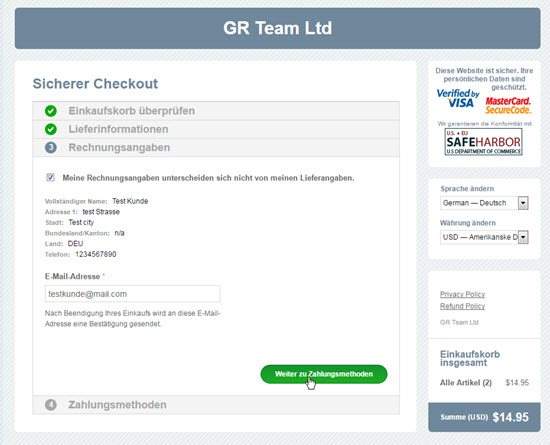This screenshot has width=550, height=445.
Task: Click the Safe Harbor certification badge
Action: (x=483, y=142)
